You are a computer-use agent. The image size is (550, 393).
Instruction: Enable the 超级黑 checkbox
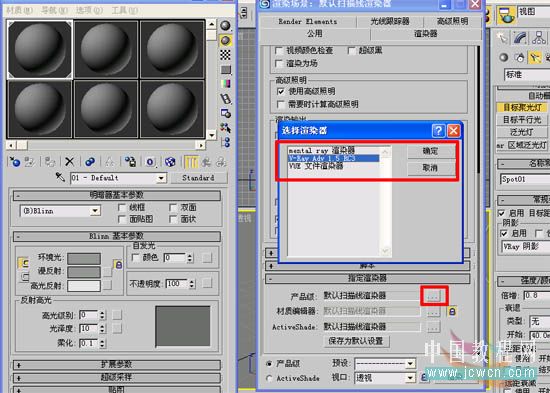pos(351,51)
